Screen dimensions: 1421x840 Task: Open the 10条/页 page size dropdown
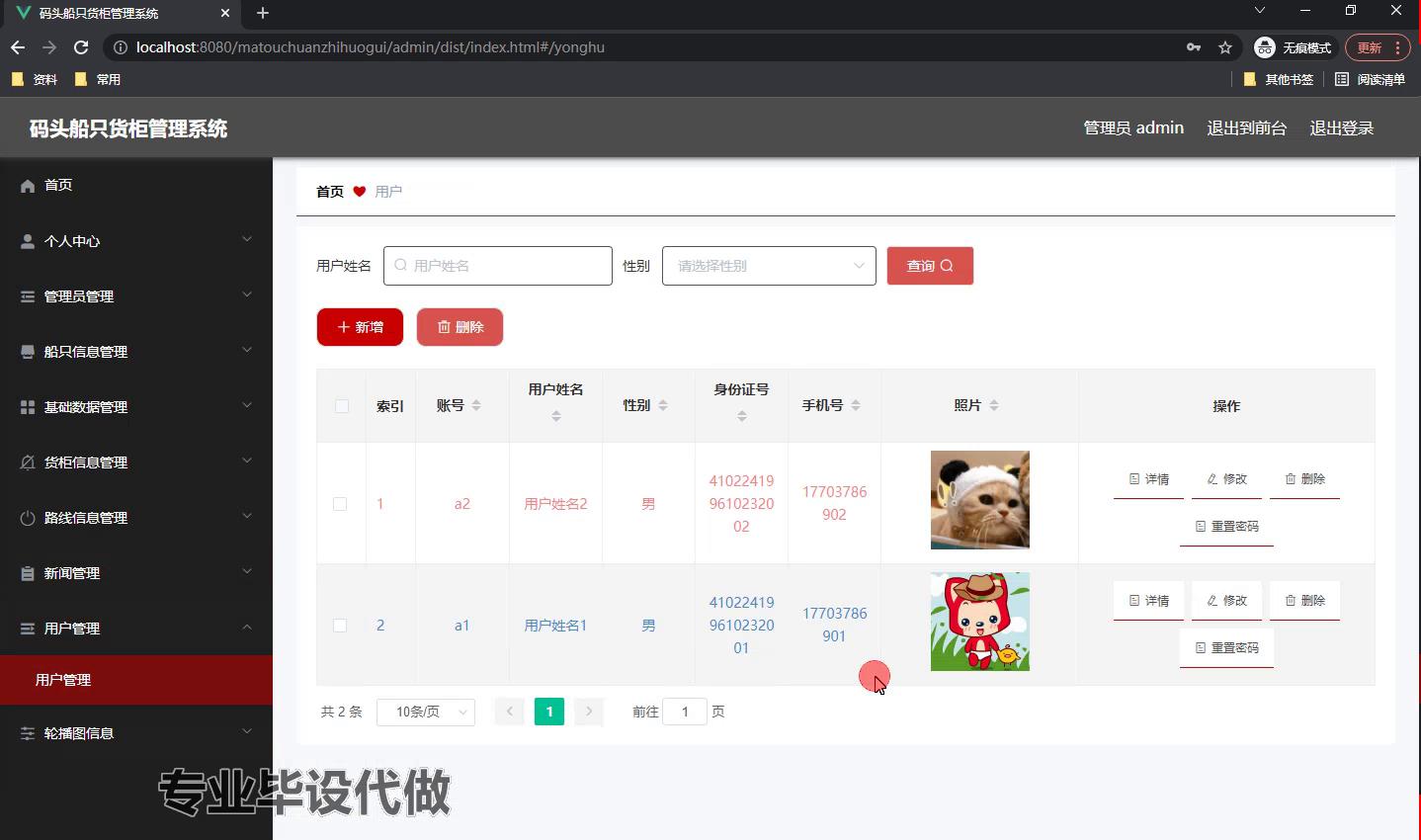point(426,712)
